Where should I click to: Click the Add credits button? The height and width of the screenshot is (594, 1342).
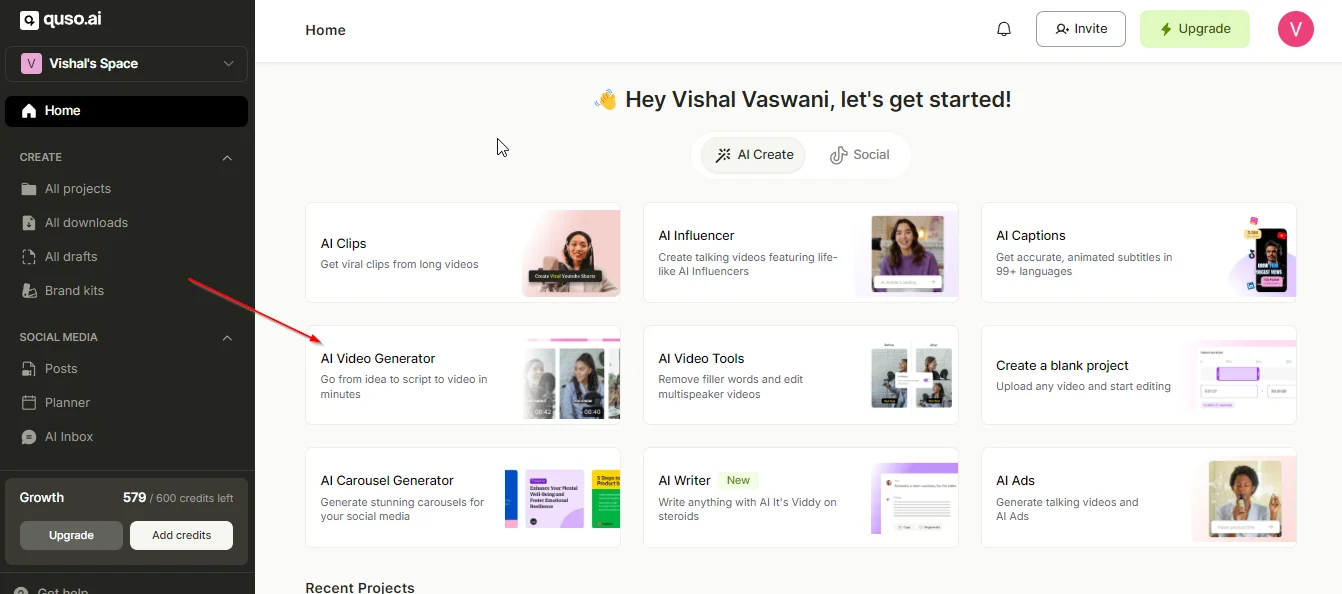point(181,536)
